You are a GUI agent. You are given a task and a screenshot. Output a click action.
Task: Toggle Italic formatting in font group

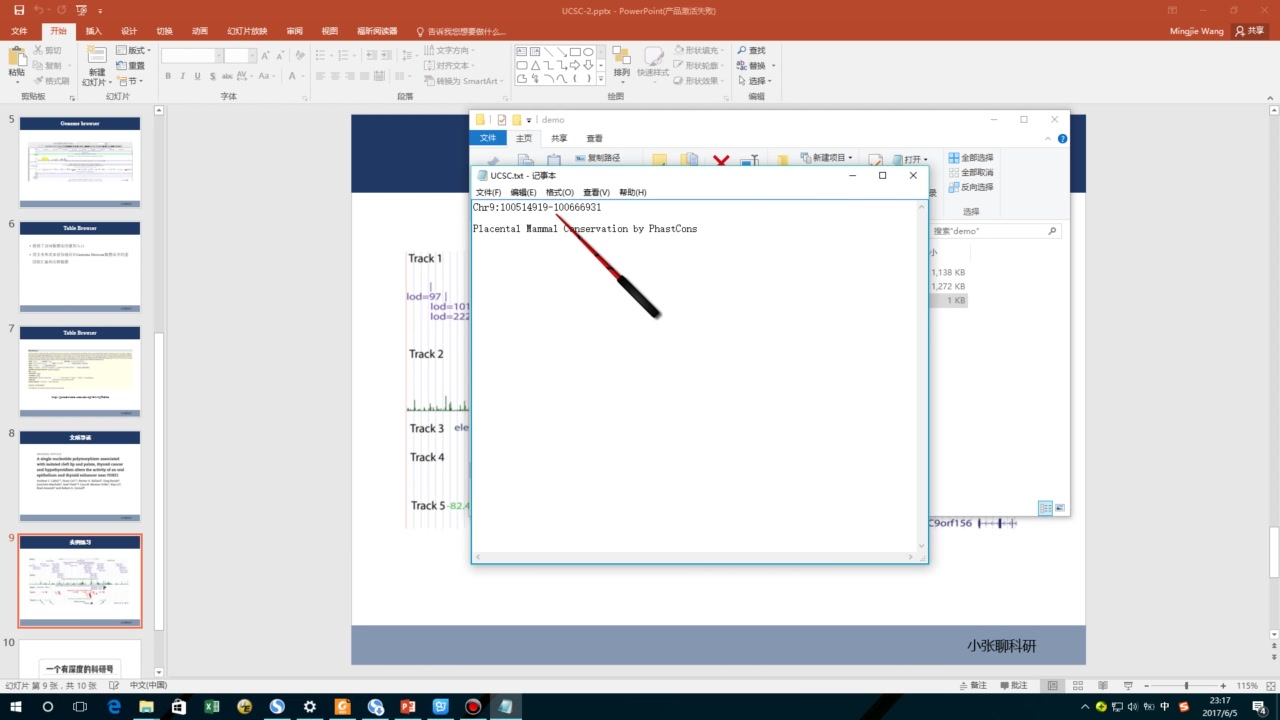(183, 76)
